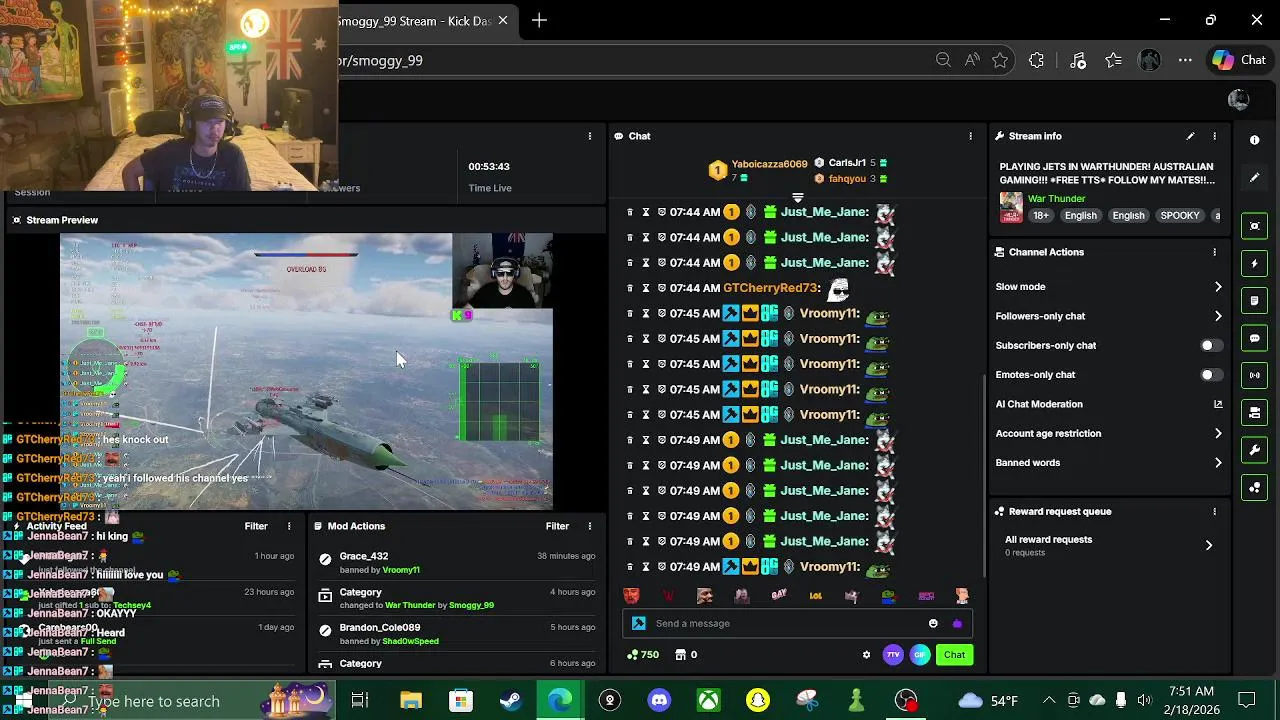Click the 18+ stream tag
This screenshot has width=1280, height=720.
coord(1040,215)
